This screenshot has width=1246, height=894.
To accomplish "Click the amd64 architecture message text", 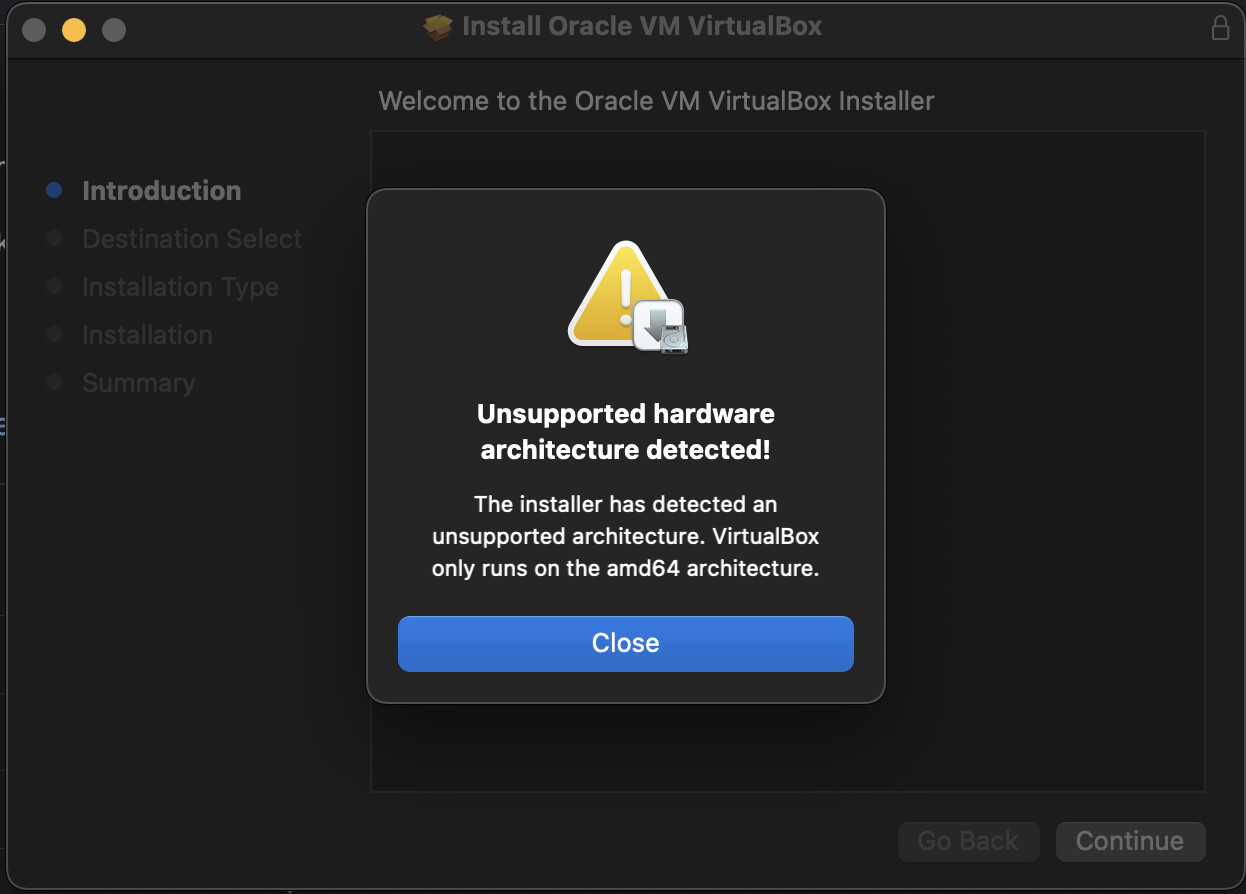I will tap(626, 536).
